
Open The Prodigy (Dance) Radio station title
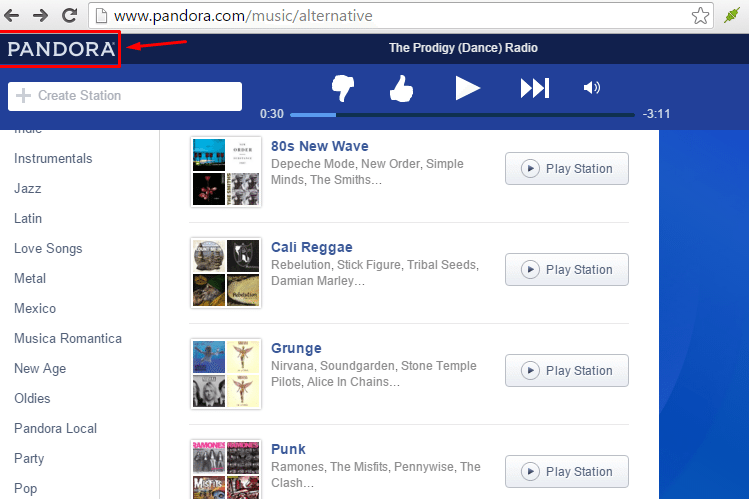(463, 48)
